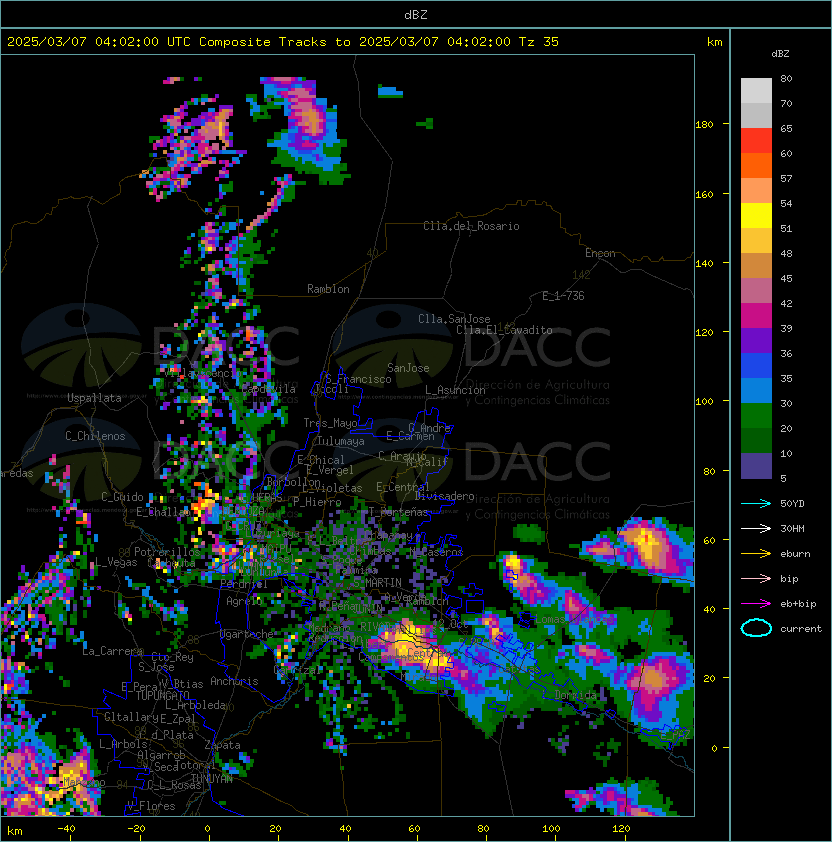
Task: Click the white 30HM arrow in legend
Action: [x=756, y=529]
